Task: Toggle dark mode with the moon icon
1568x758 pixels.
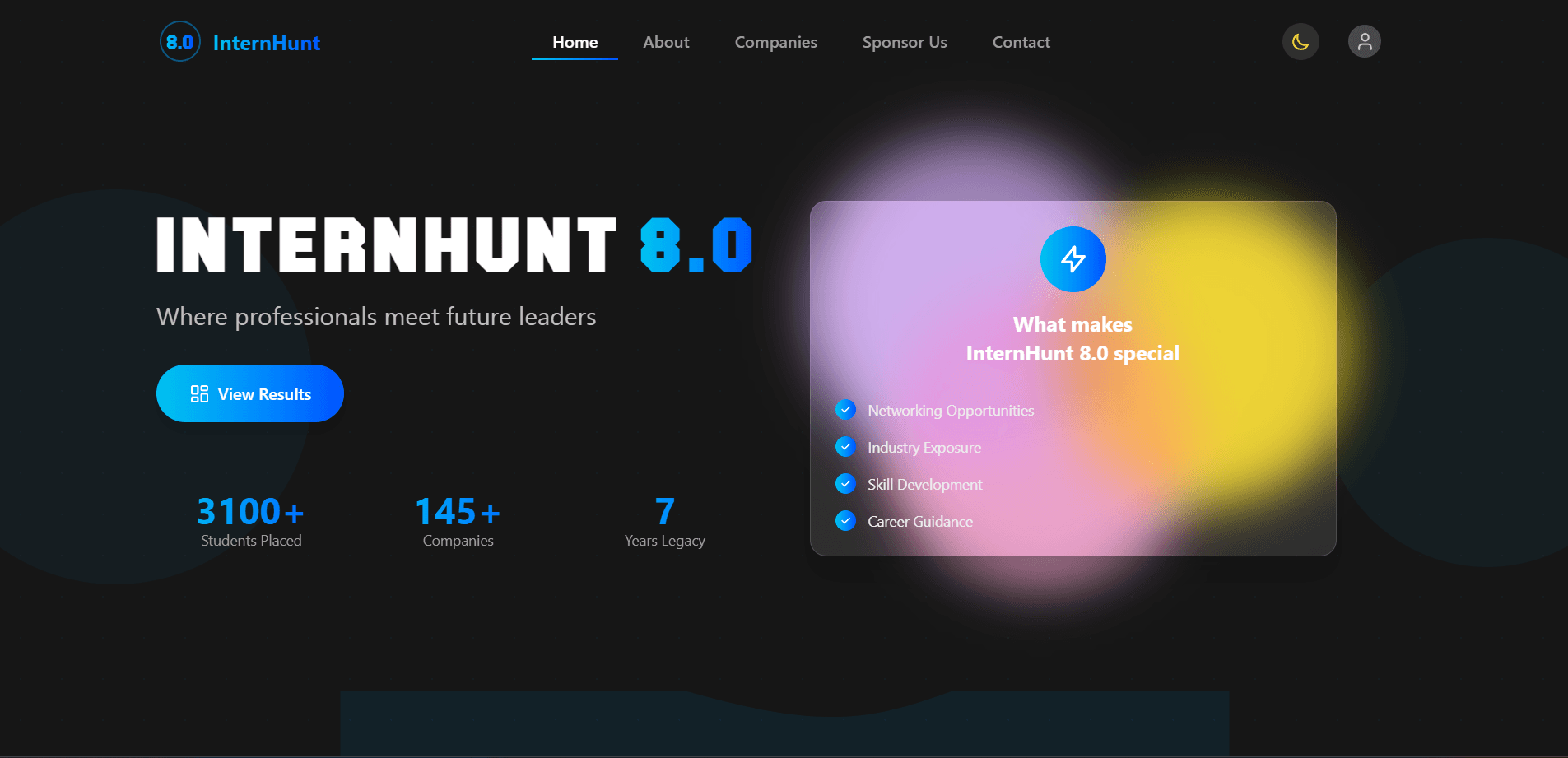Action: click(1300, 42)
